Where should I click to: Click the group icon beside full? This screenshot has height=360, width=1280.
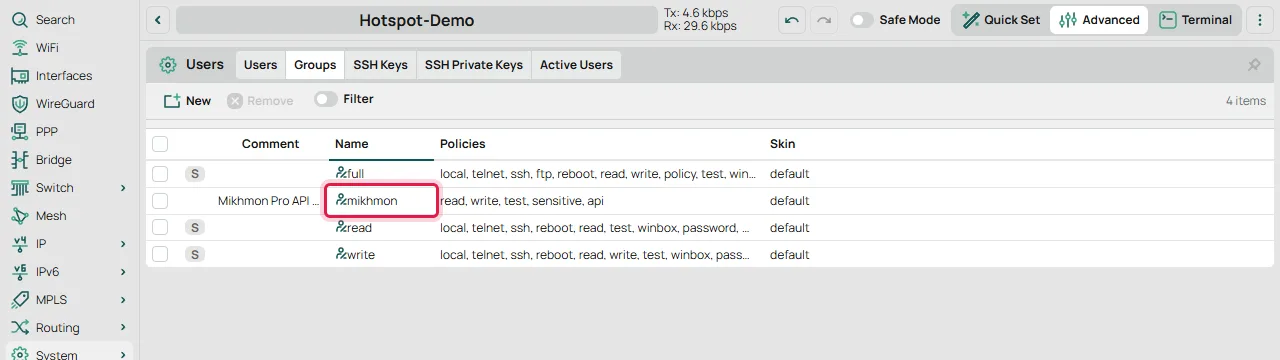[341, 173]
